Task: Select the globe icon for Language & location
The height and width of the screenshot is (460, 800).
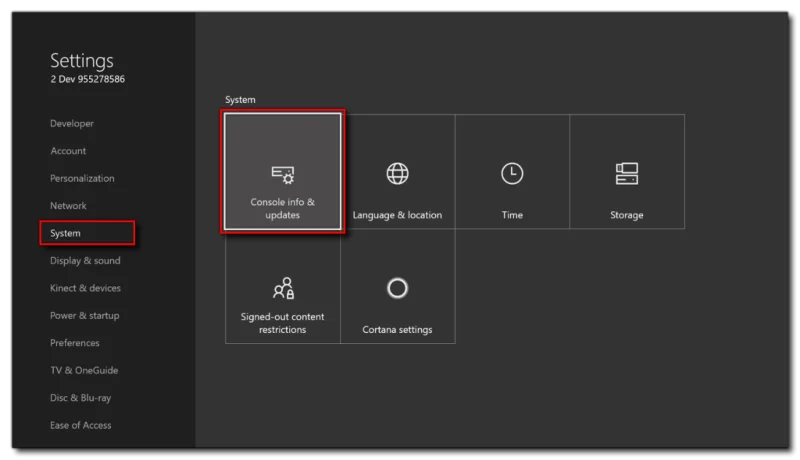Action: coord(397,173)
